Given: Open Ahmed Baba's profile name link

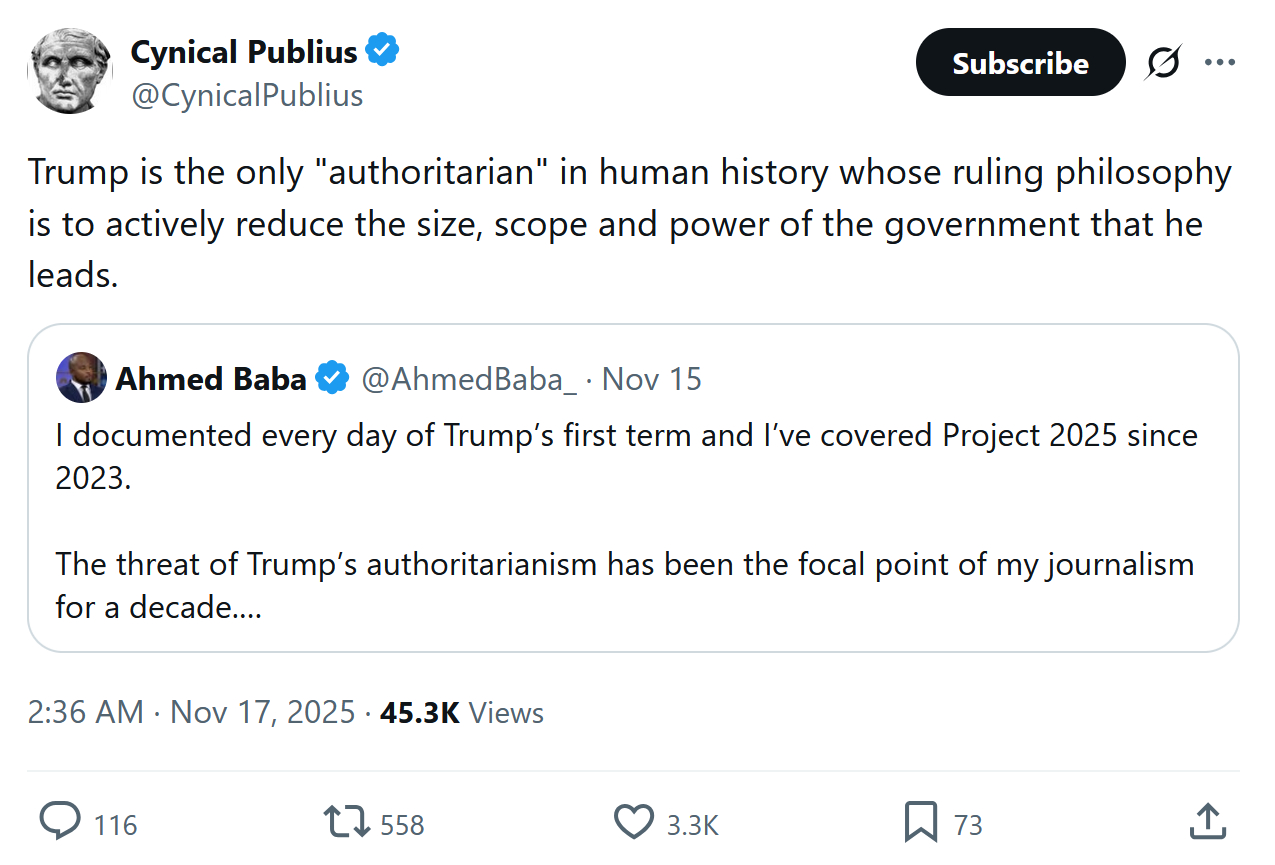Looking at the screenshot, I should (211, 379).
